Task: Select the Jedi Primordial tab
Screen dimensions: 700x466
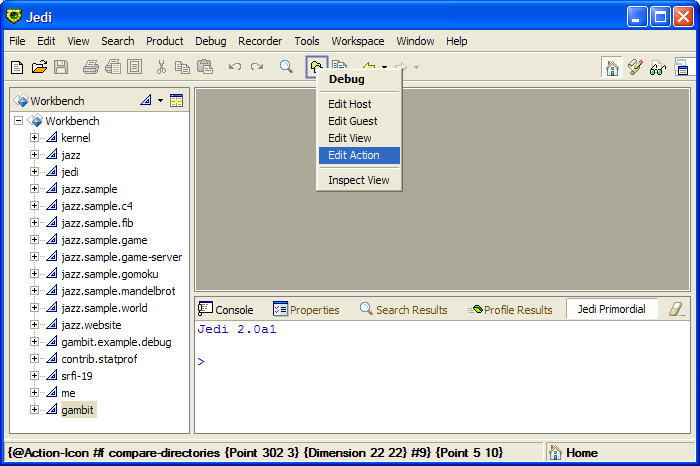Action: coord(611,309)
